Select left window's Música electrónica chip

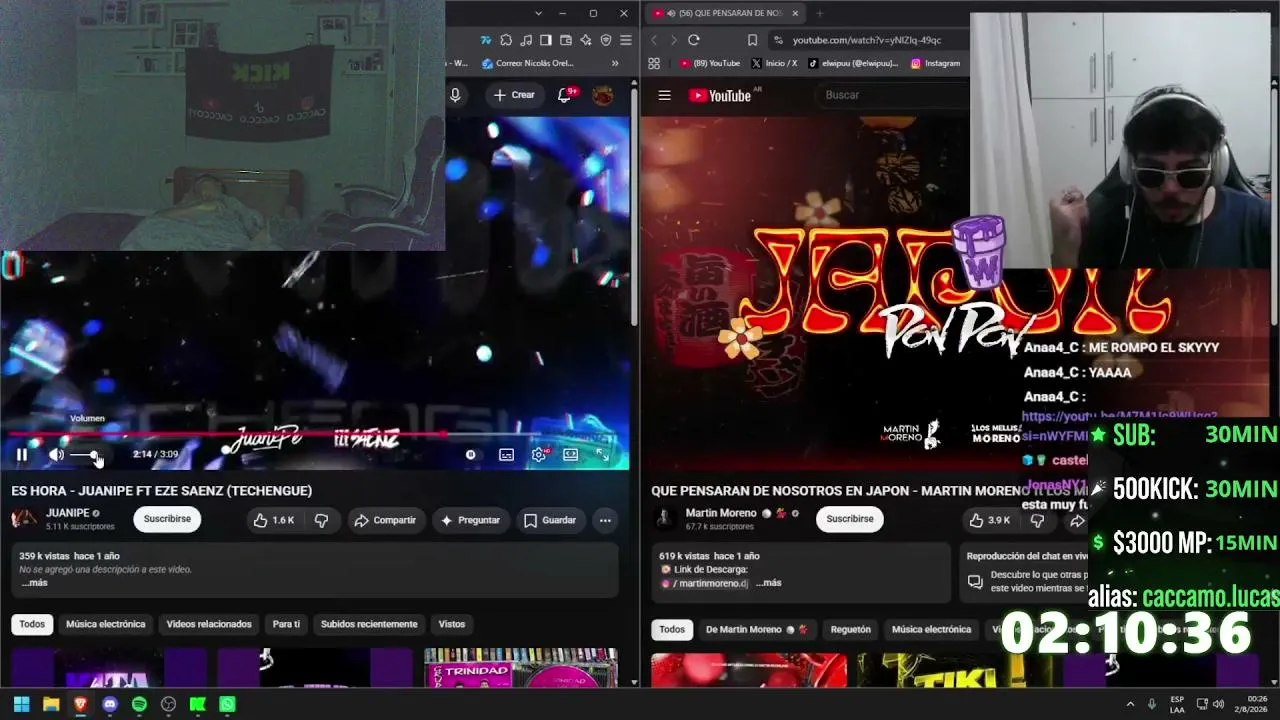[106, 624]
